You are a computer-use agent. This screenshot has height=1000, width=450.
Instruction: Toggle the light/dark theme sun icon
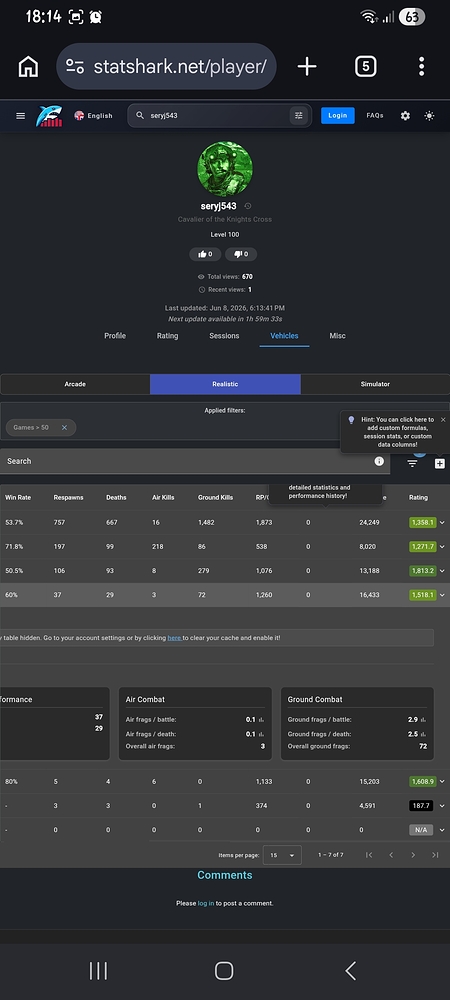[430, 115]
